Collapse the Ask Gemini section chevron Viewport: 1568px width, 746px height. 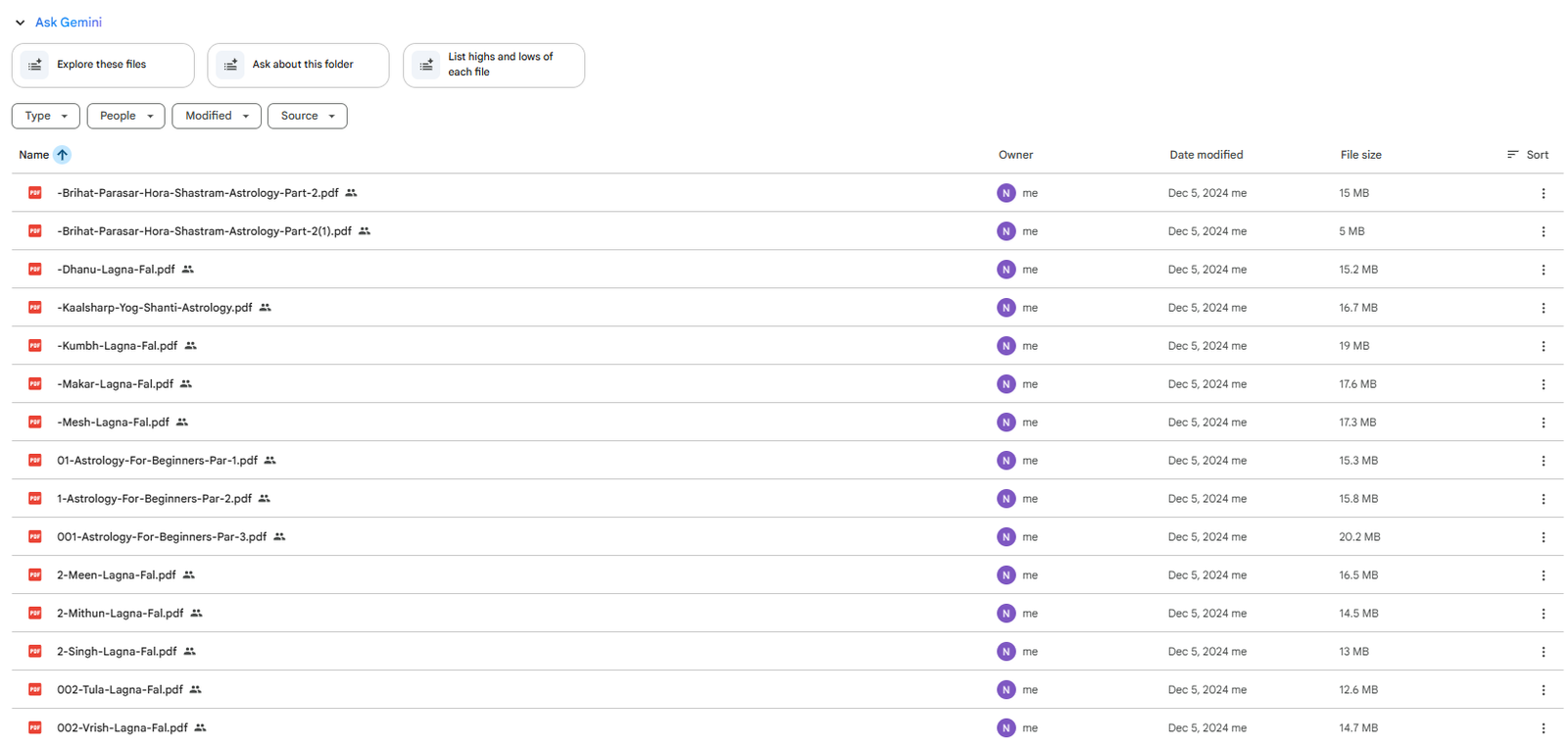(x=20, y=23)
